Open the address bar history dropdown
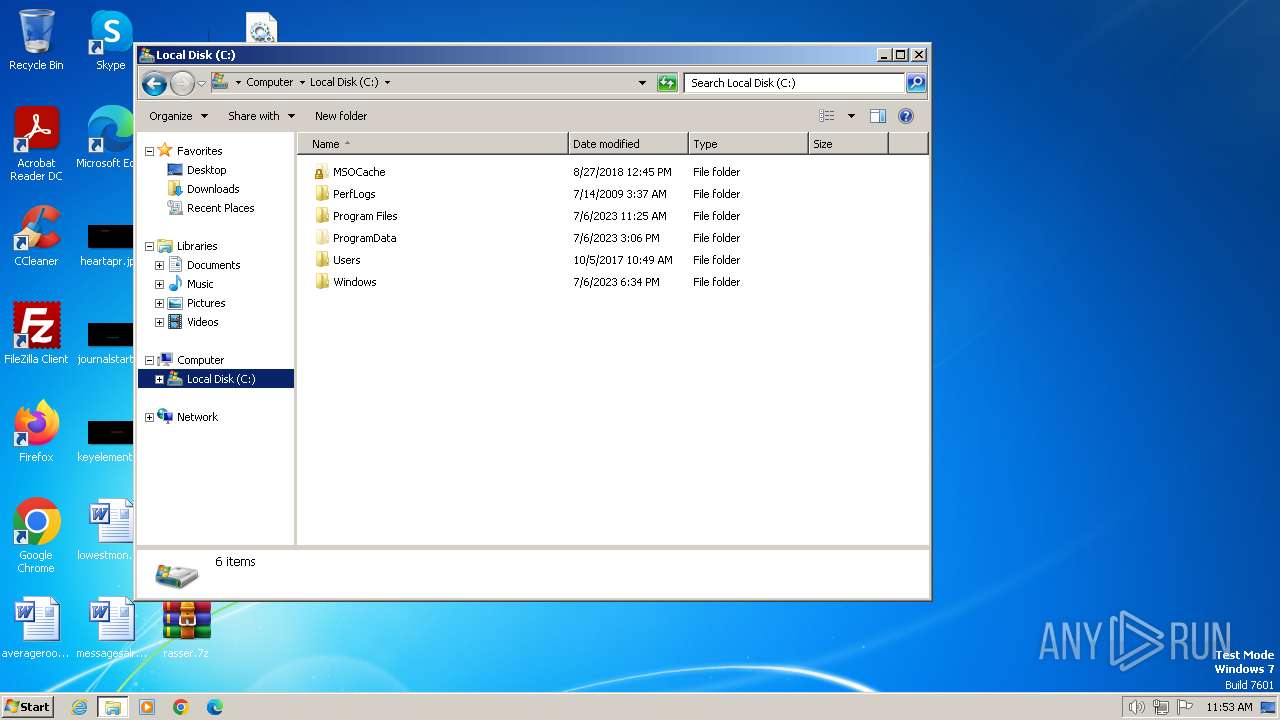 [x=642, y=83]
